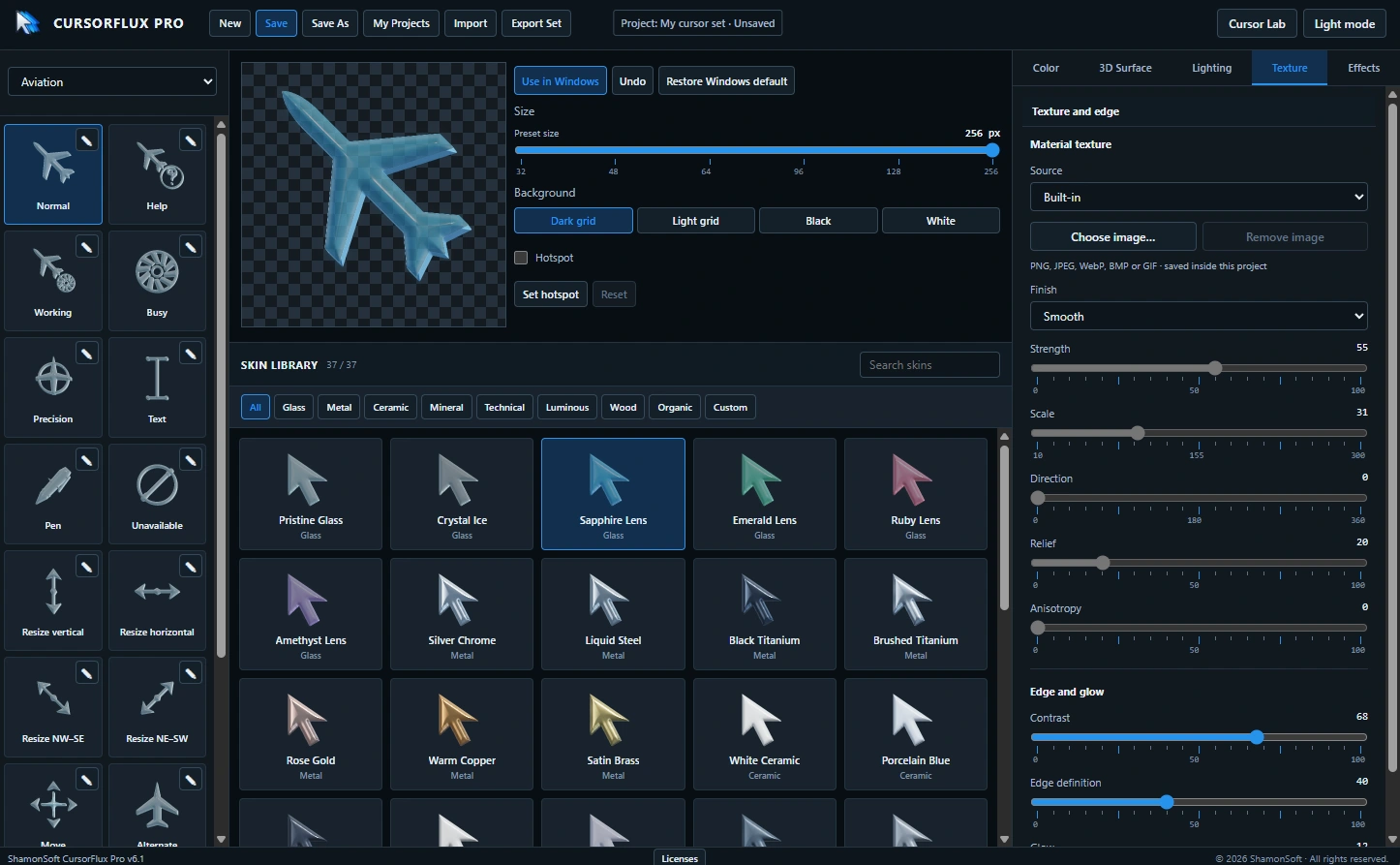Apply the Ruby Lens skin
This screenshot has width=1400, height=865.
[916, 494]
